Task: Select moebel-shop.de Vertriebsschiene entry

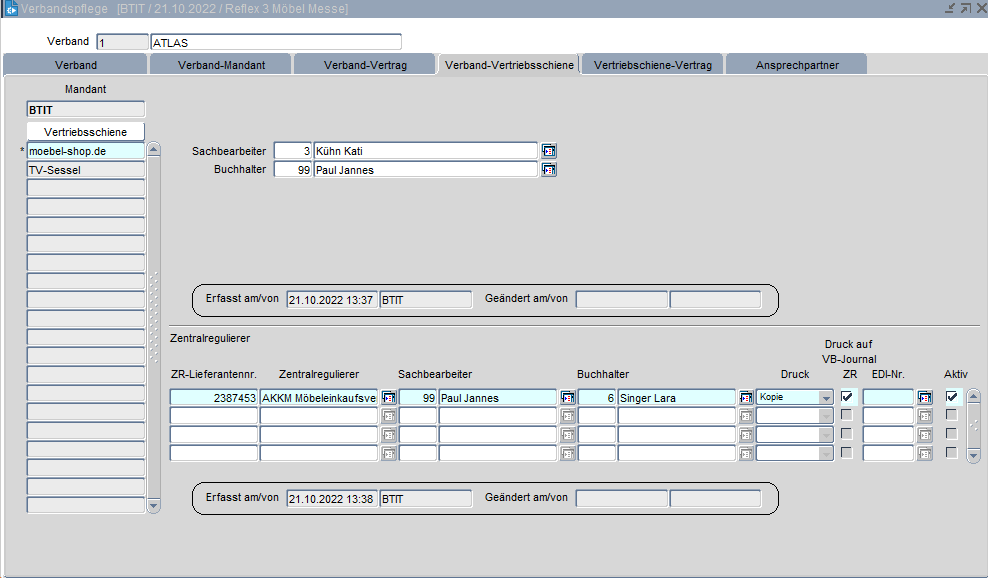Action: coord(85,151)
